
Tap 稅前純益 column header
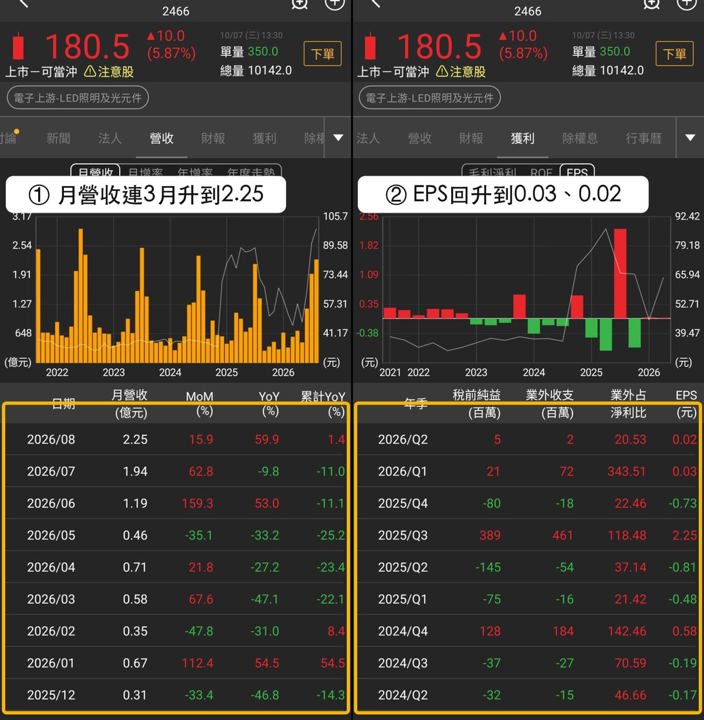477,404
